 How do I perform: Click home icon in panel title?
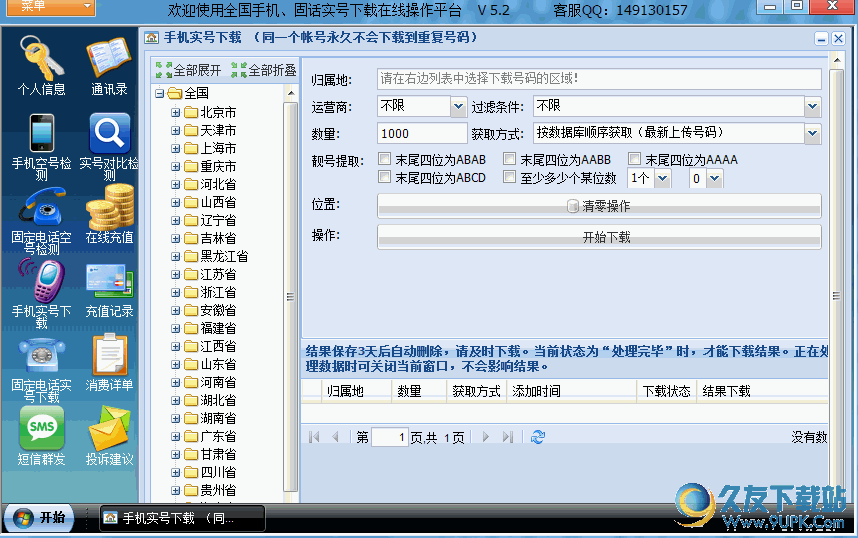(x=152, y=38)
